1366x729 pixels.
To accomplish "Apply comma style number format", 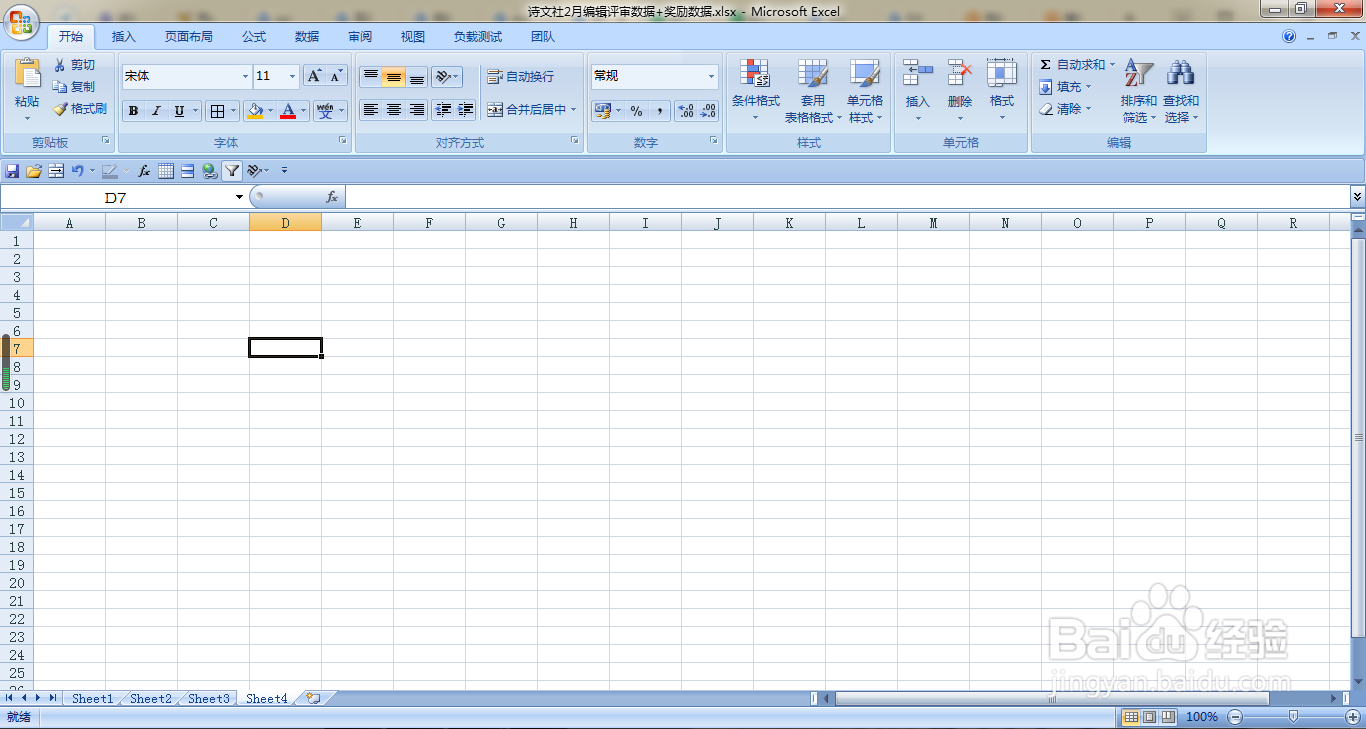I will pos(659,111).
